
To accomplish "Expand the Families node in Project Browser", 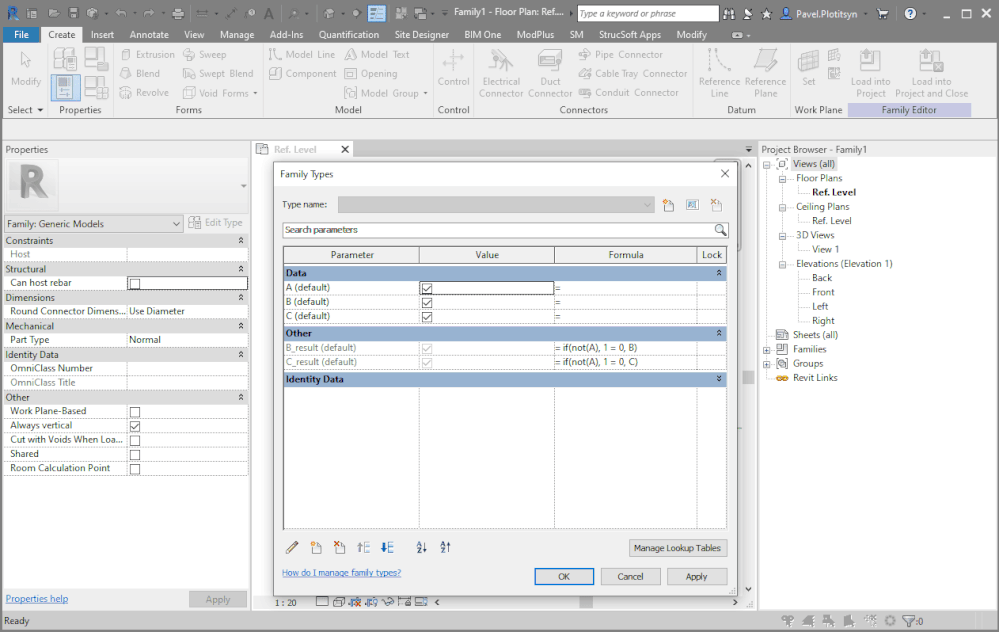I will (x=767, y=350).
